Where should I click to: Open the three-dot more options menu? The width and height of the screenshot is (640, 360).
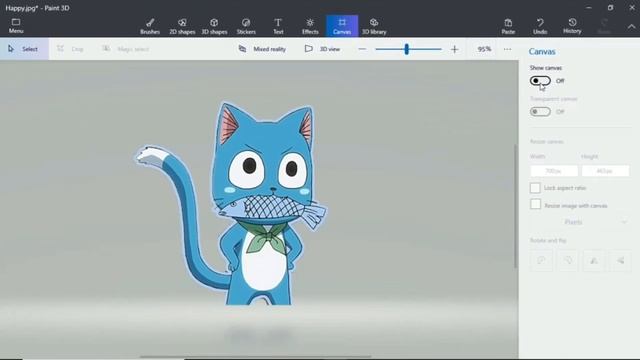[x=507, y=49]
